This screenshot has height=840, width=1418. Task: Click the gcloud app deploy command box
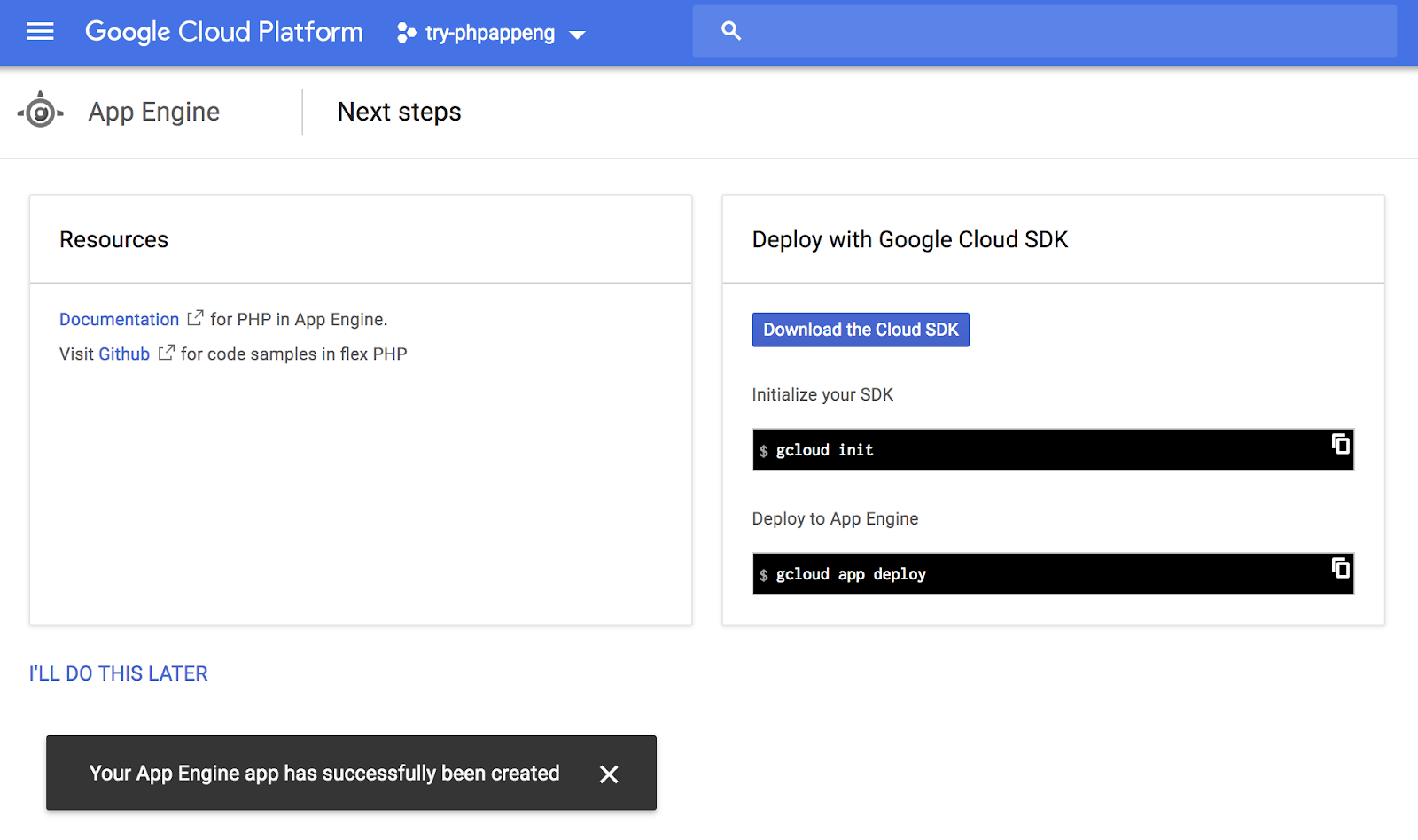click(x=1037, y=574)
